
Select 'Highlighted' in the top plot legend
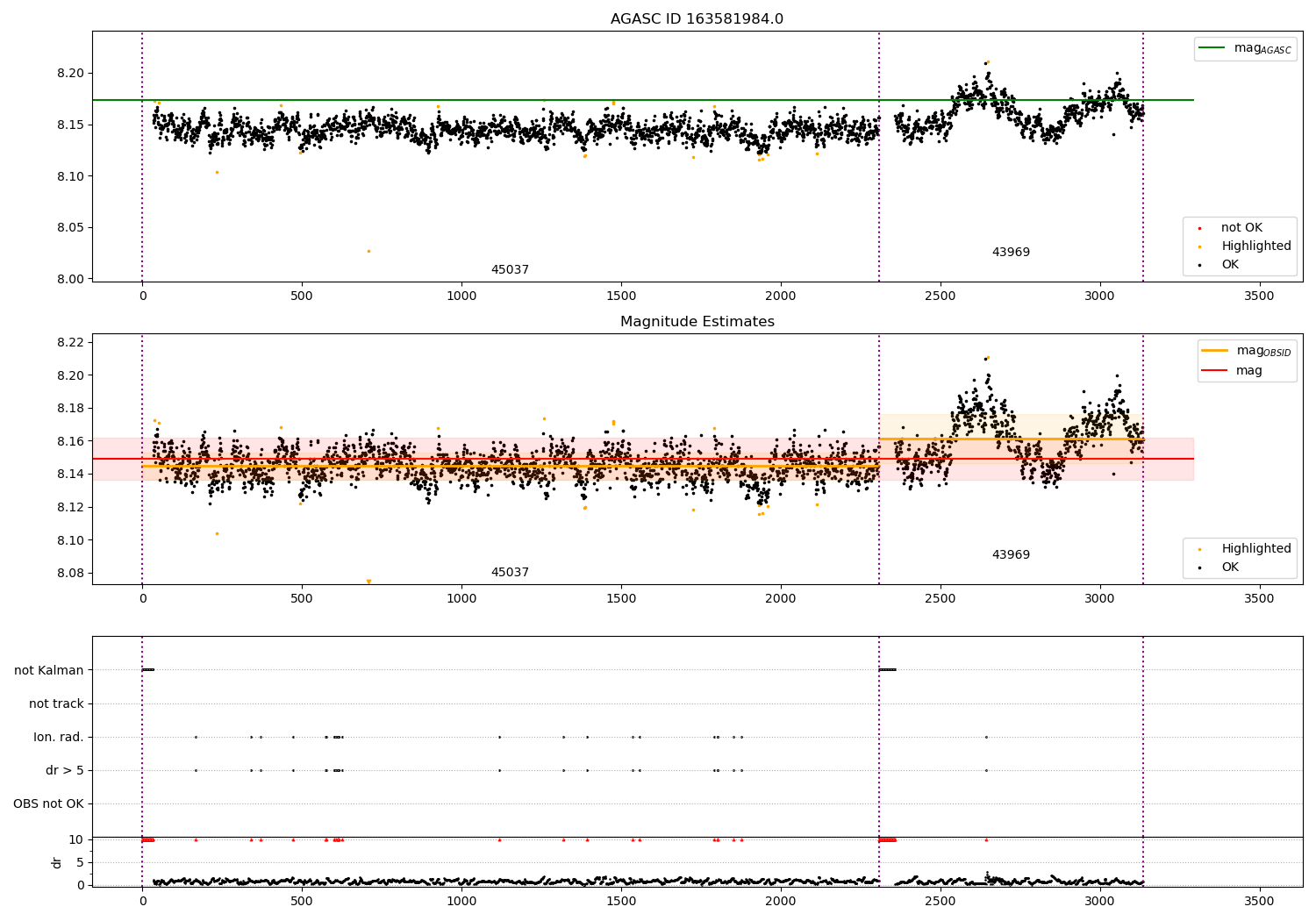1245,246
